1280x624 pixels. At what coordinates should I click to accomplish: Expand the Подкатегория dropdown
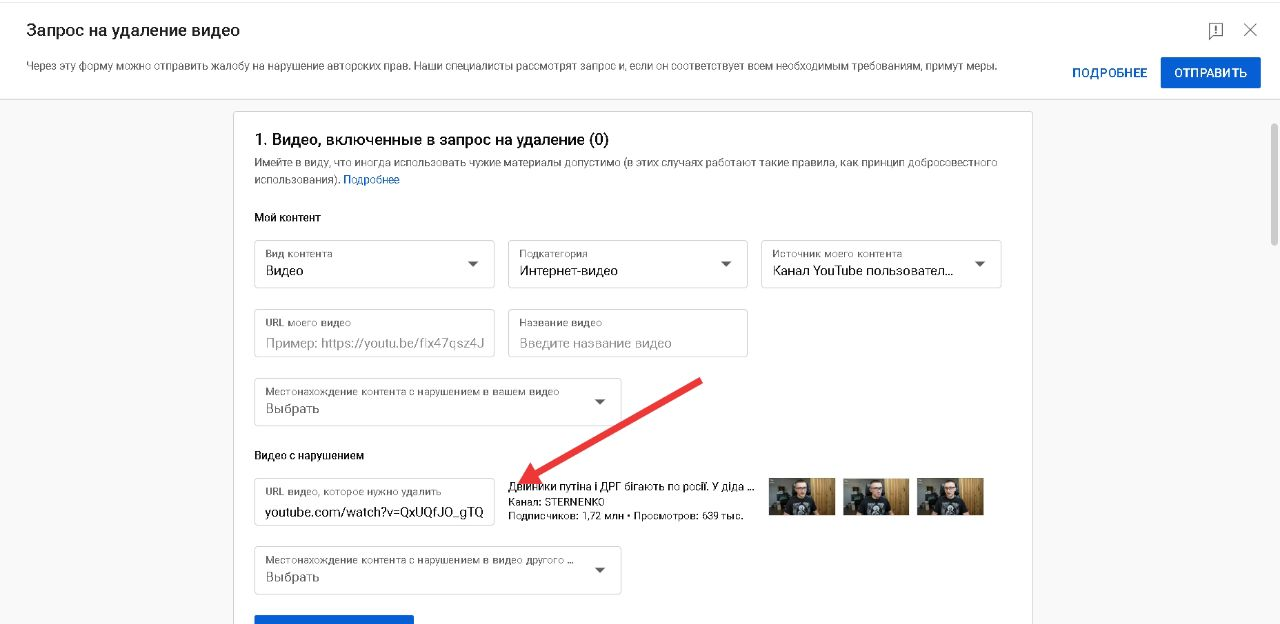(627, 264)
